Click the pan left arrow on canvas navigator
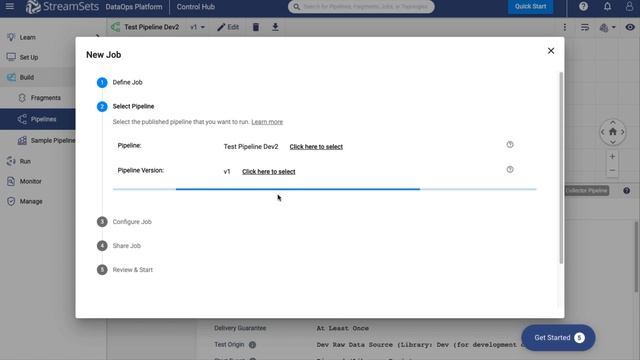Image resolution: width=640 pixels, height=360 pixels. [603, 132]
